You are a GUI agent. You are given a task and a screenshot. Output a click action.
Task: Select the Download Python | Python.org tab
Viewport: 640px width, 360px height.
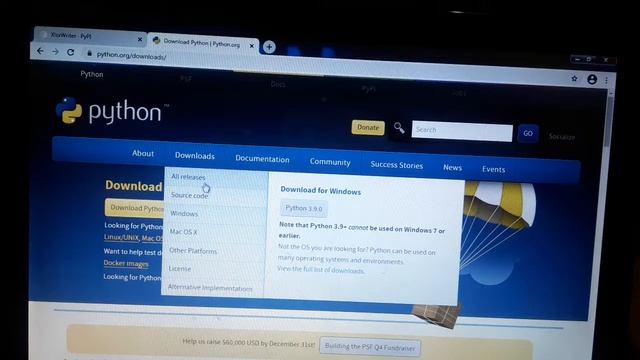[202, 42]
